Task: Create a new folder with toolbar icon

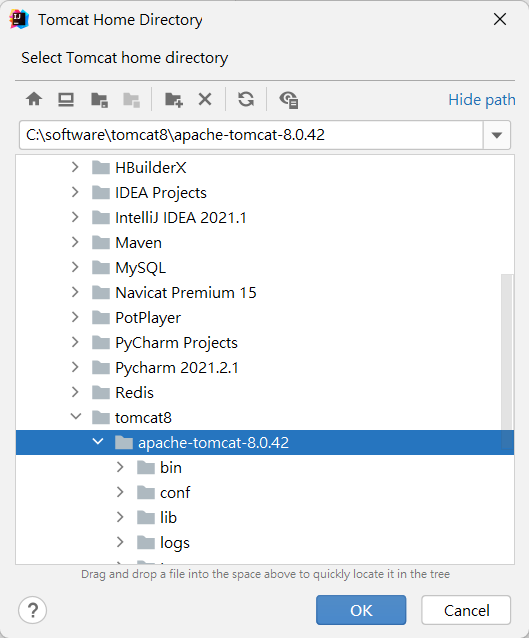Action: coord(174,99)
